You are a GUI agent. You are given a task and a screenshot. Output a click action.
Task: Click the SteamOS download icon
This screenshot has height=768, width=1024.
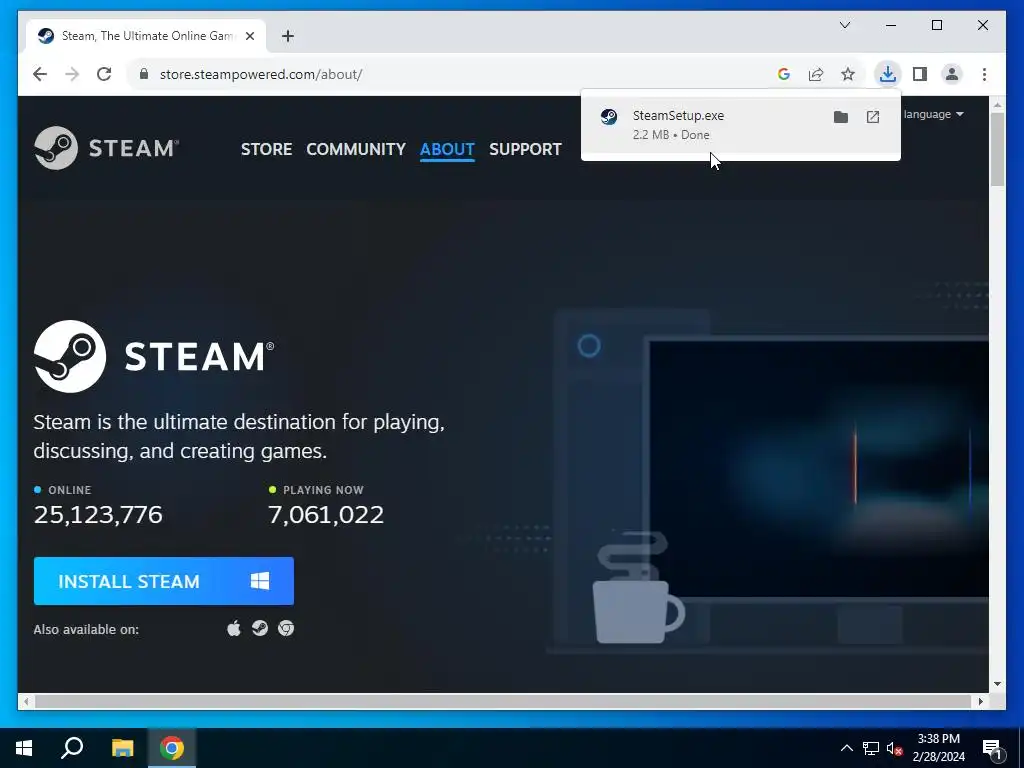pyautogui.click(x=260, y=628)
